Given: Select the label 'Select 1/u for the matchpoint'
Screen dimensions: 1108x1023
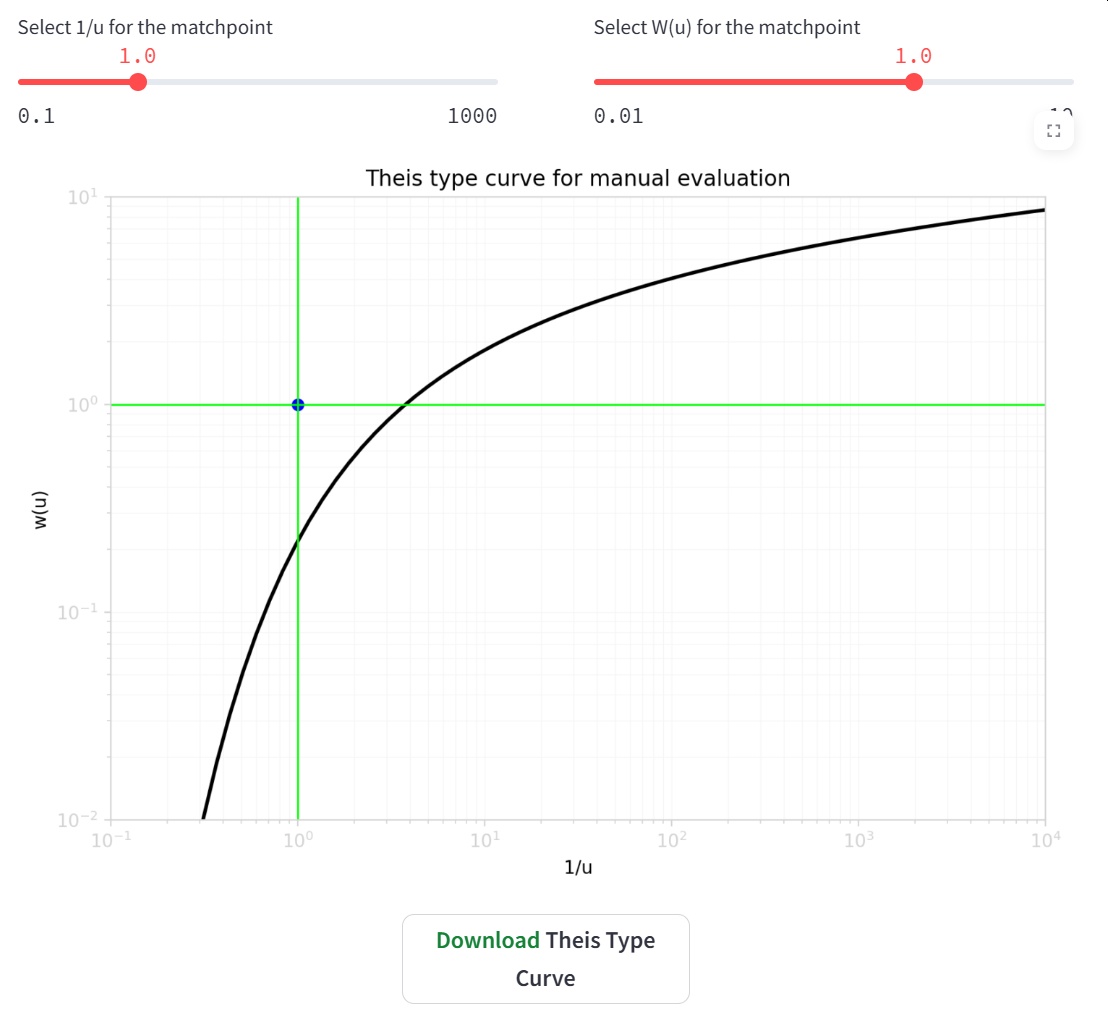Looking at the screenshot, I should [x=144, y=27].
